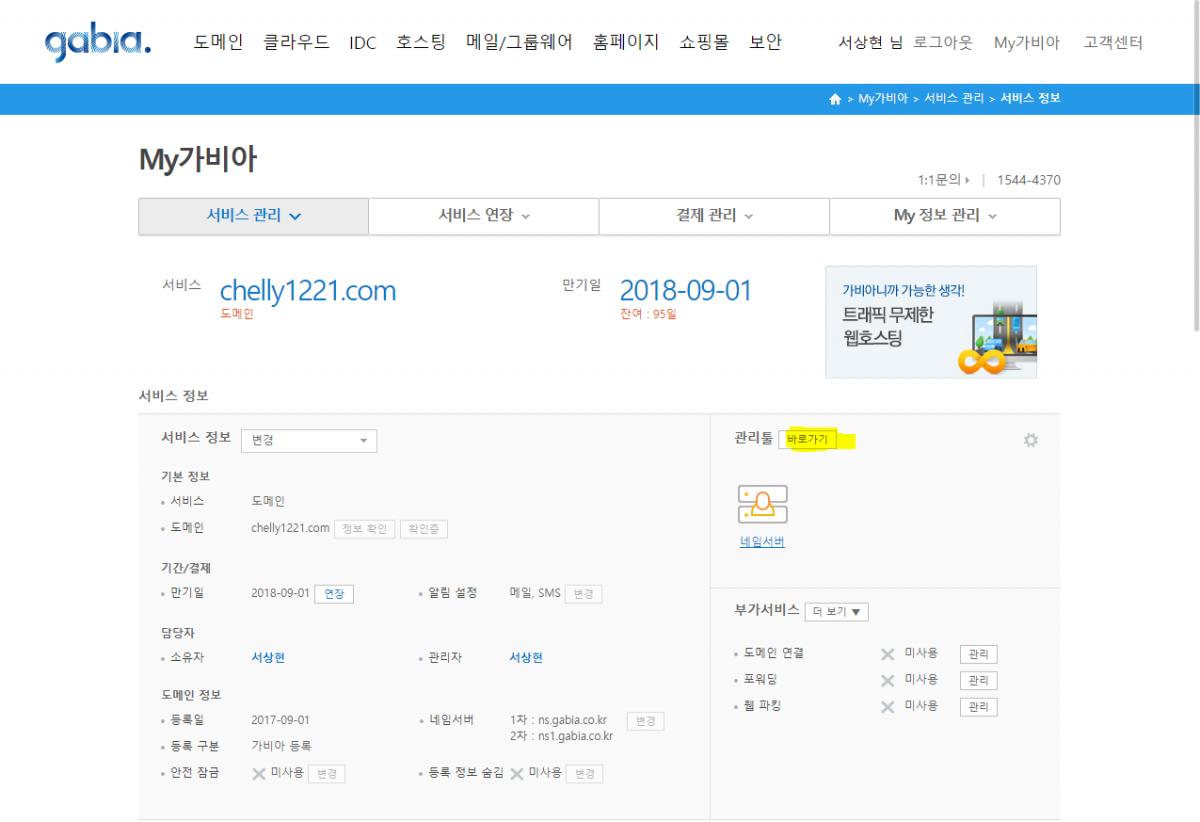This screenshot has height=822, width=1200.
Task: Click 관리 button for 포워딩
Action: [x=978, y=681]
